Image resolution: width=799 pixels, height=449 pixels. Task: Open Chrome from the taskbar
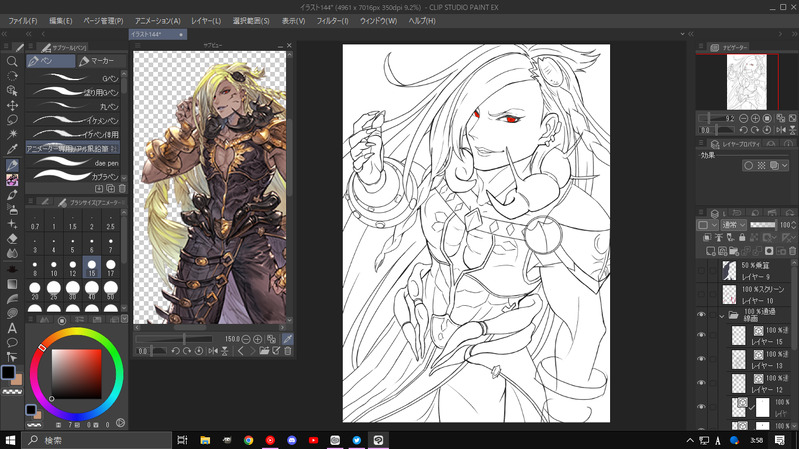click(248, 440)
